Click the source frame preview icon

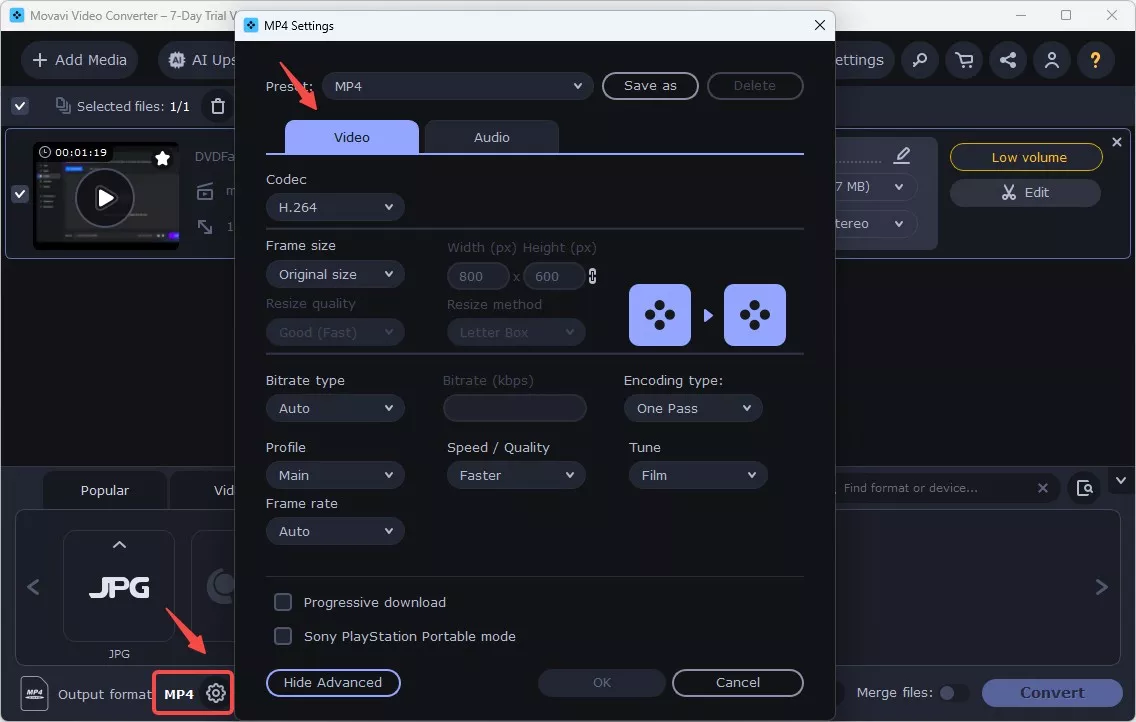click(659, 315)
